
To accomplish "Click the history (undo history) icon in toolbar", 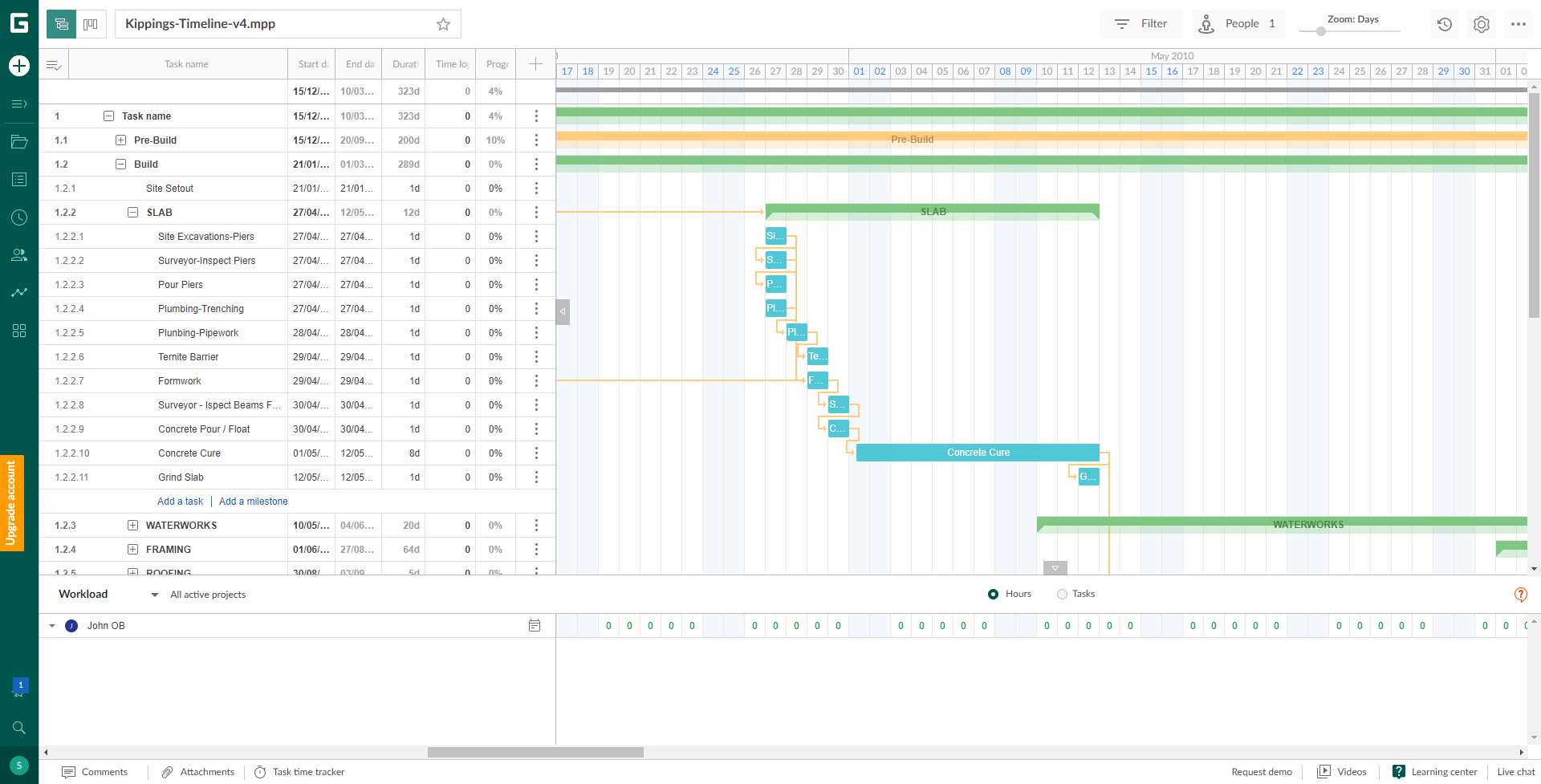I will coord(1445,24).
